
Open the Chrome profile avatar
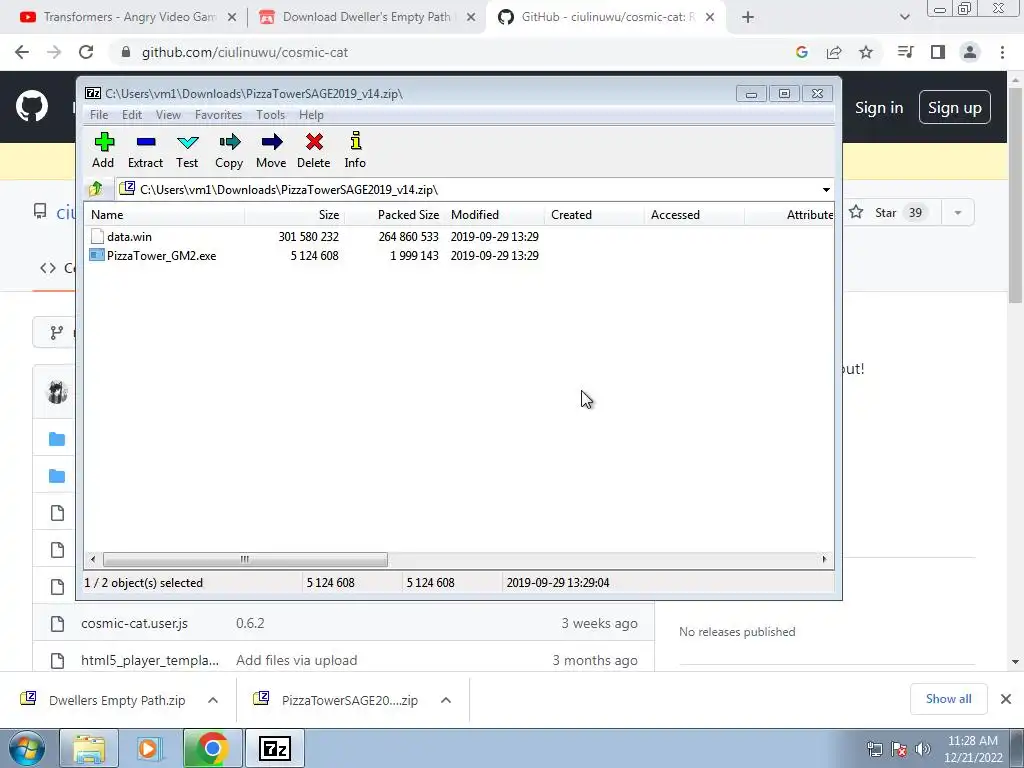pos(970,52)
